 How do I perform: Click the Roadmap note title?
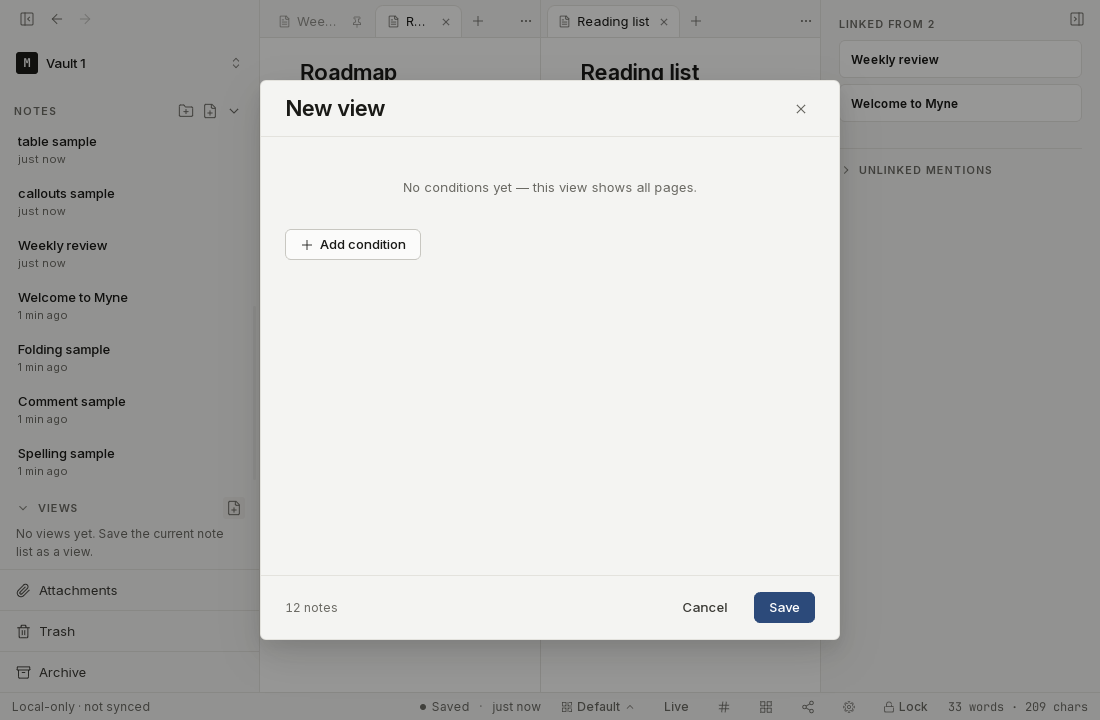[348, 72]
